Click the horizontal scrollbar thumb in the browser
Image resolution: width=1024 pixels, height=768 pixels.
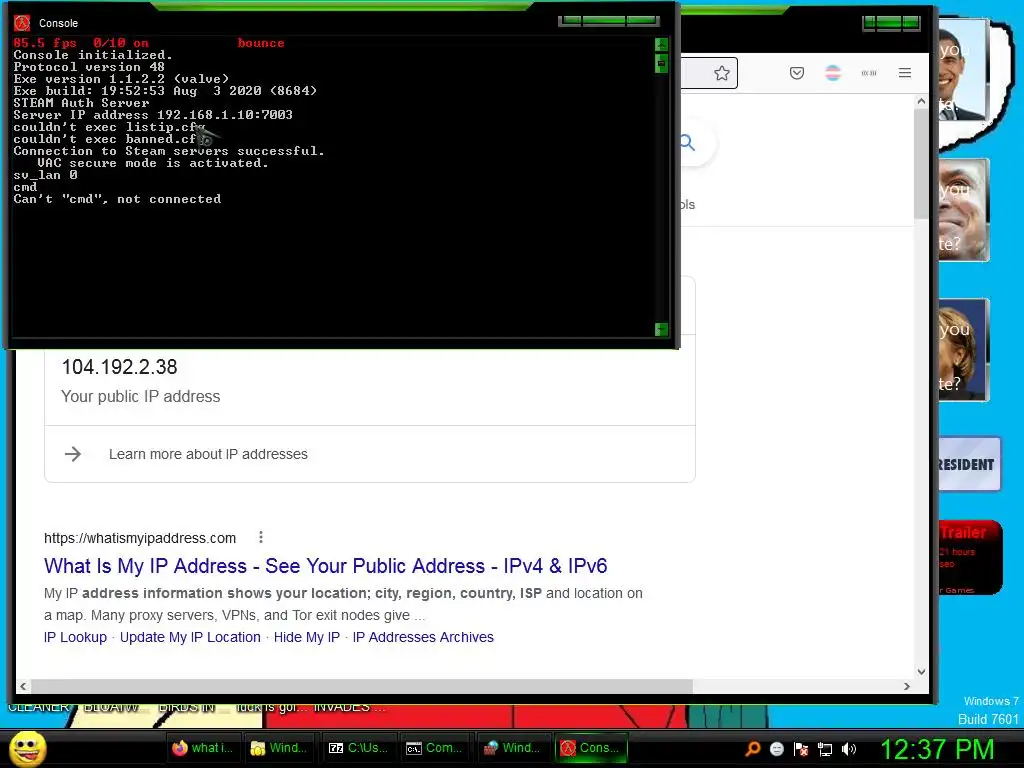(x=362, y=686)
